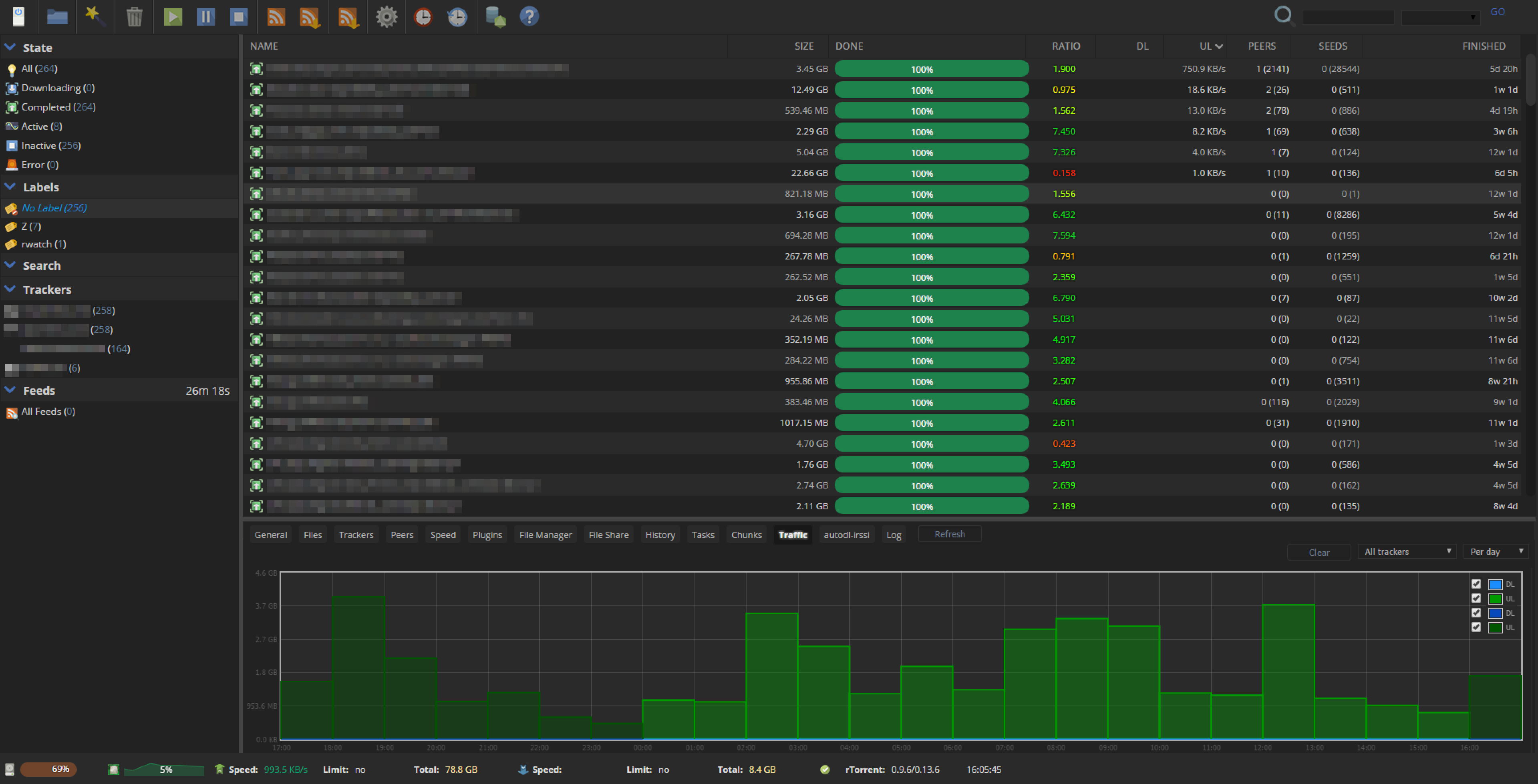Click the trash Remove torrent icon
This screenshot has height=784, width=1538.
point(134,16)
